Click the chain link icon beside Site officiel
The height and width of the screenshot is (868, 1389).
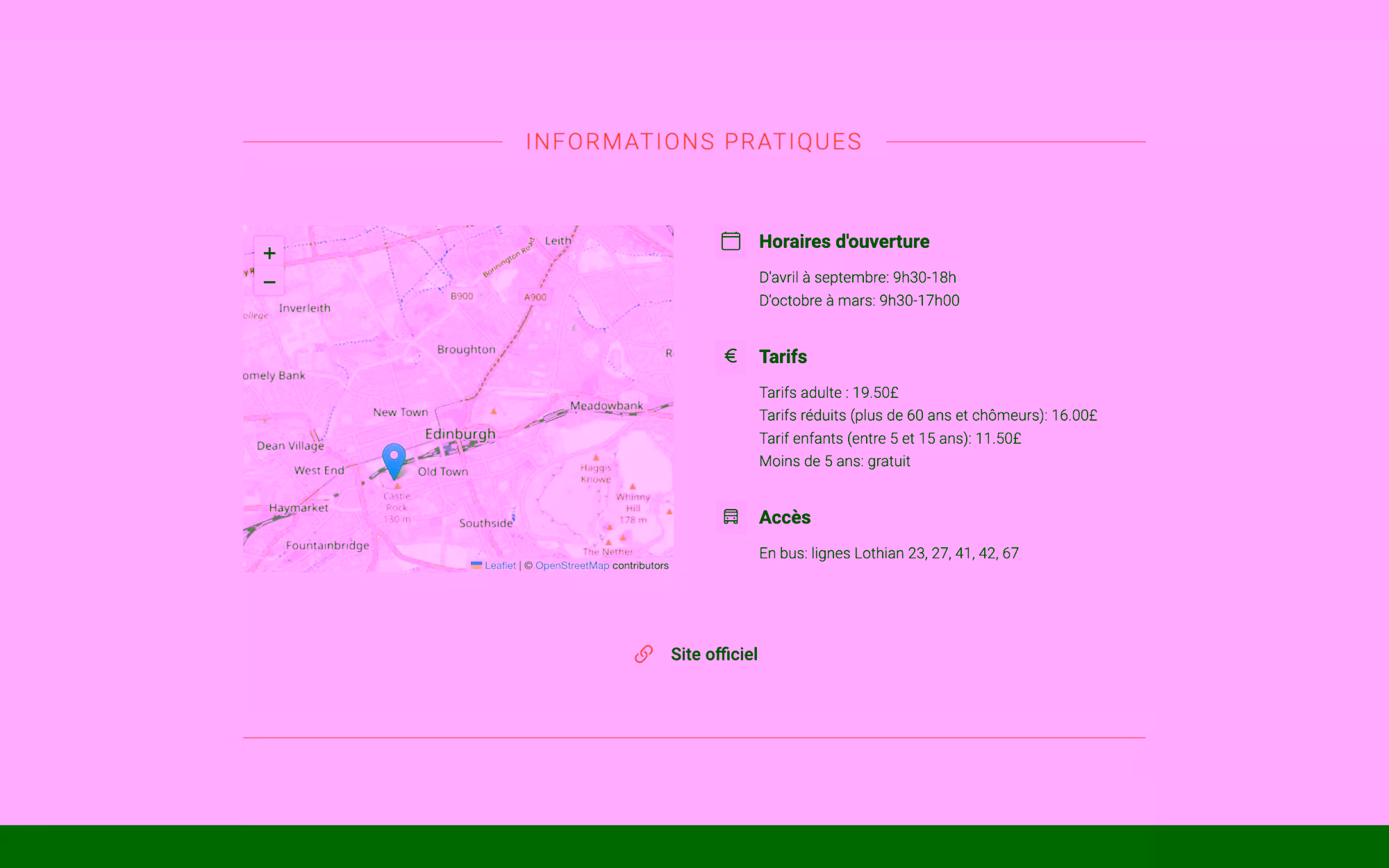pos(644,654)
